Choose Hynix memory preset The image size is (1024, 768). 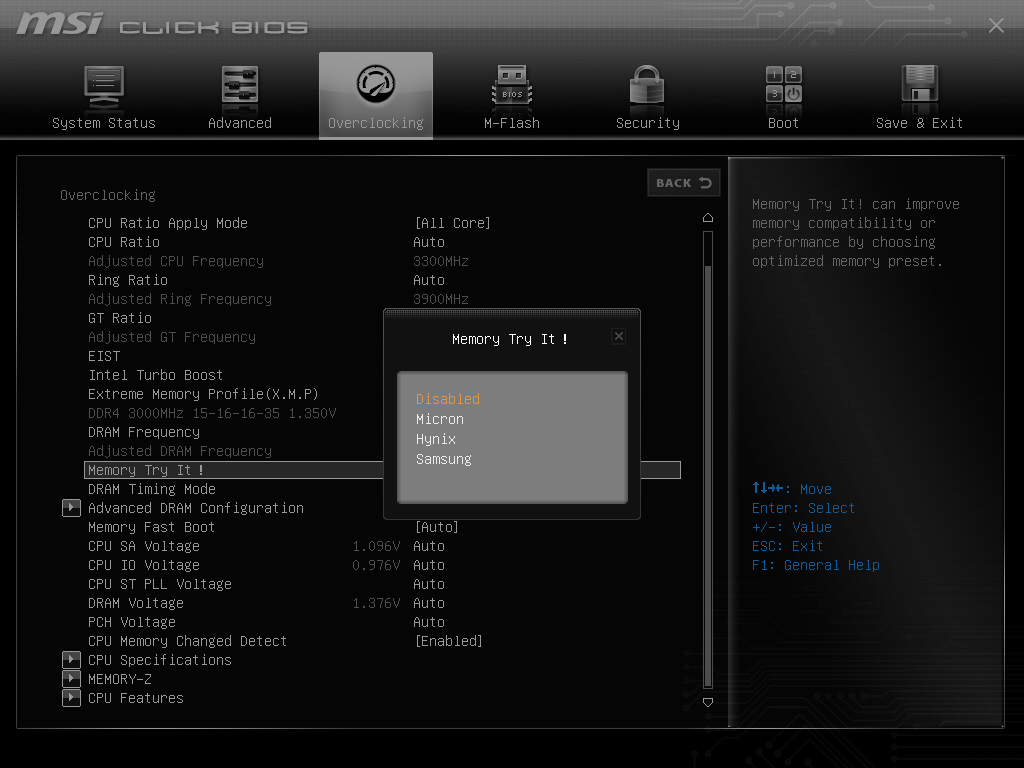click(436, 440)
